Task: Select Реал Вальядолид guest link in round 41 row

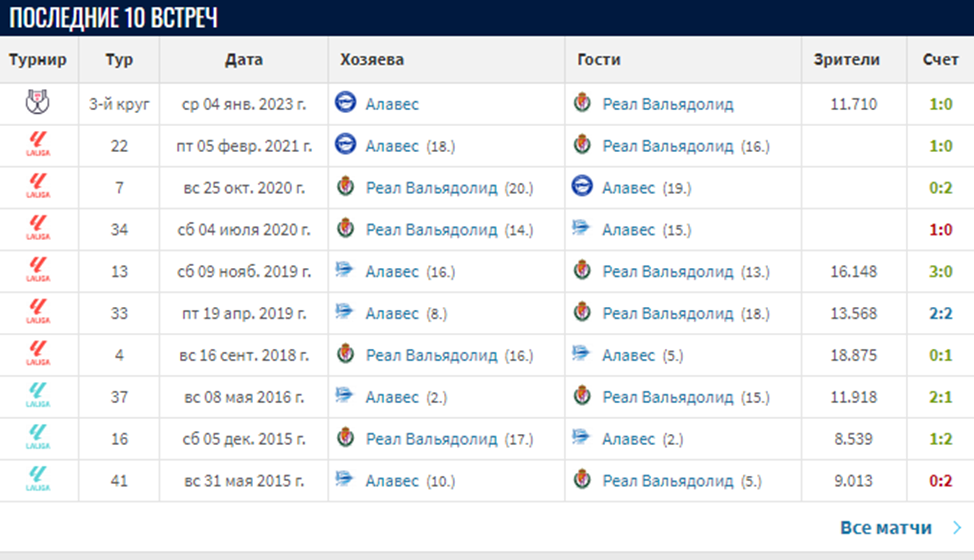Action: [x=668, y=481]
